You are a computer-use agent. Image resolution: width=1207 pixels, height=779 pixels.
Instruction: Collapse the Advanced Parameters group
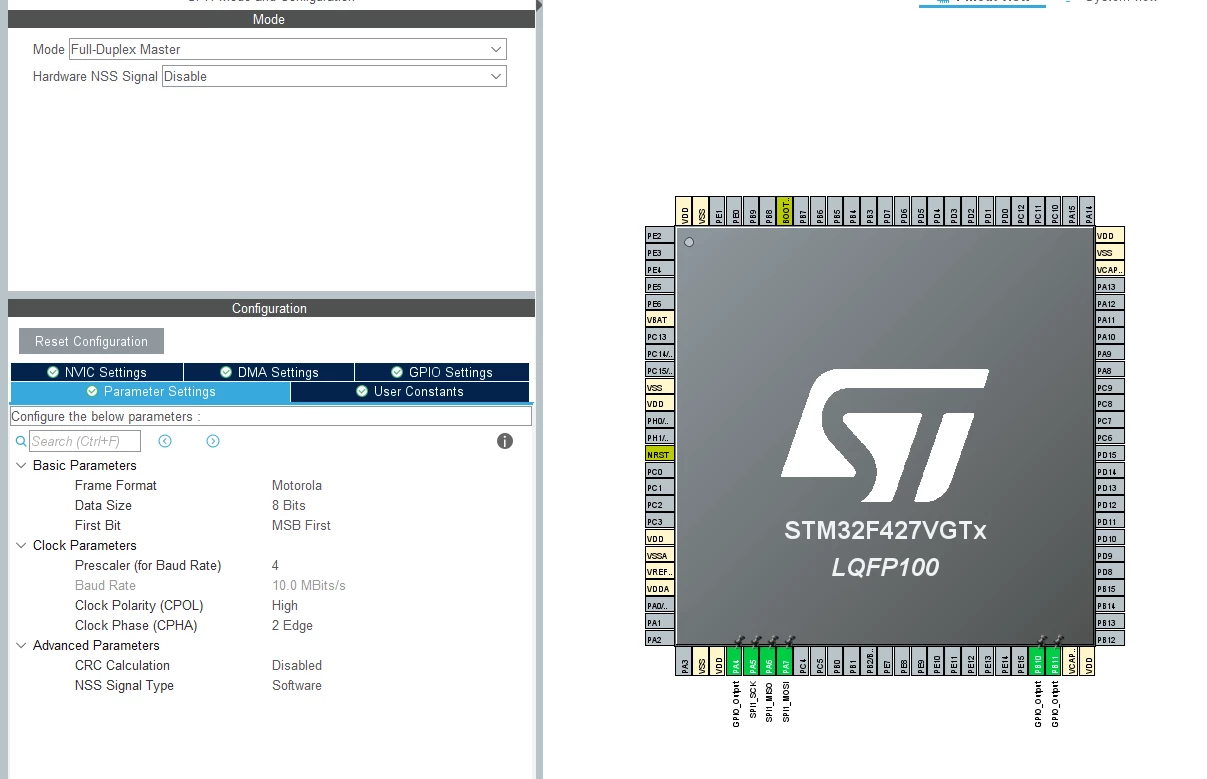click(21, 646)
